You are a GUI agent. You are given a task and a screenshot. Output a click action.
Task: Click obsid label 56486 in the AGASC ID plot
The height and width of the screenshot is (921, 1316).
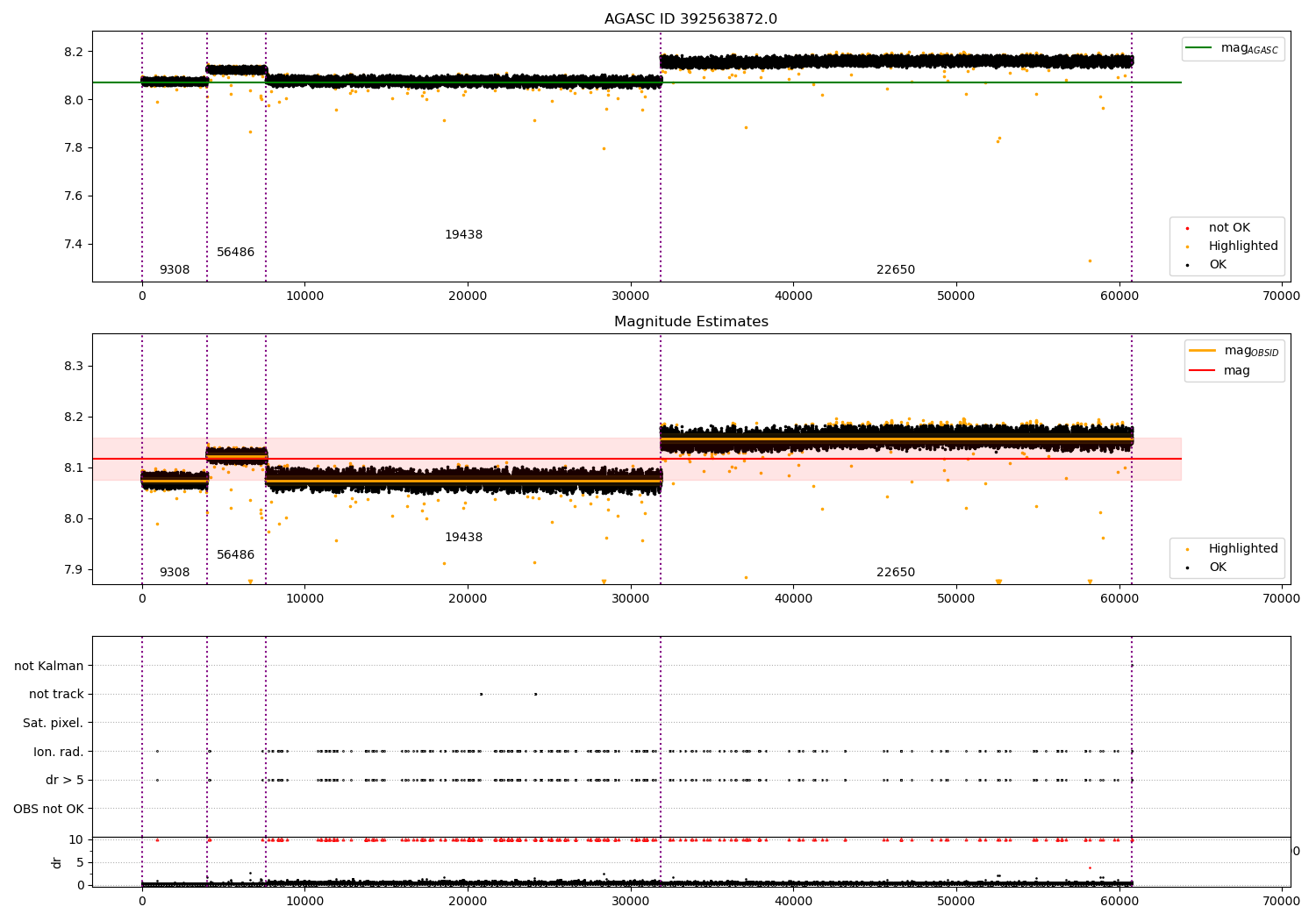point(236,253)
